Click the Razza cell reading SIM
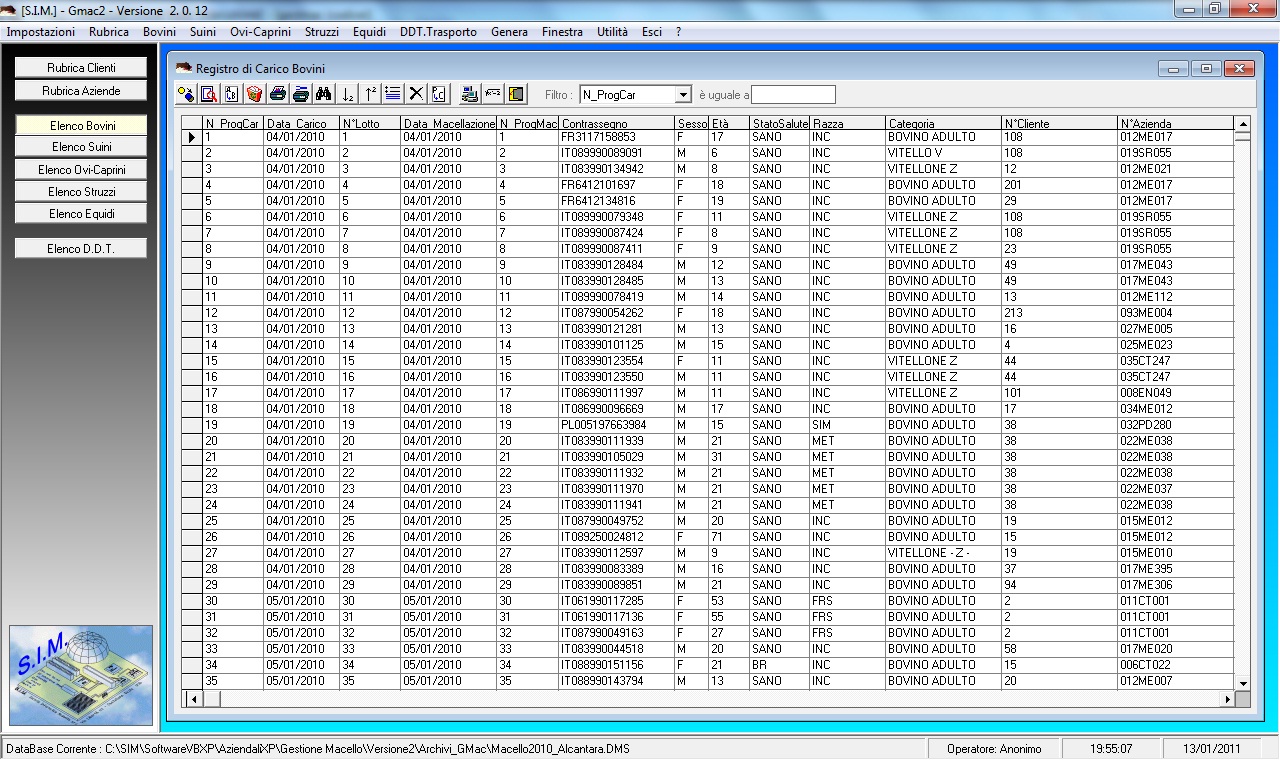This screenshot has height=760, width=1280. [847, 425]
